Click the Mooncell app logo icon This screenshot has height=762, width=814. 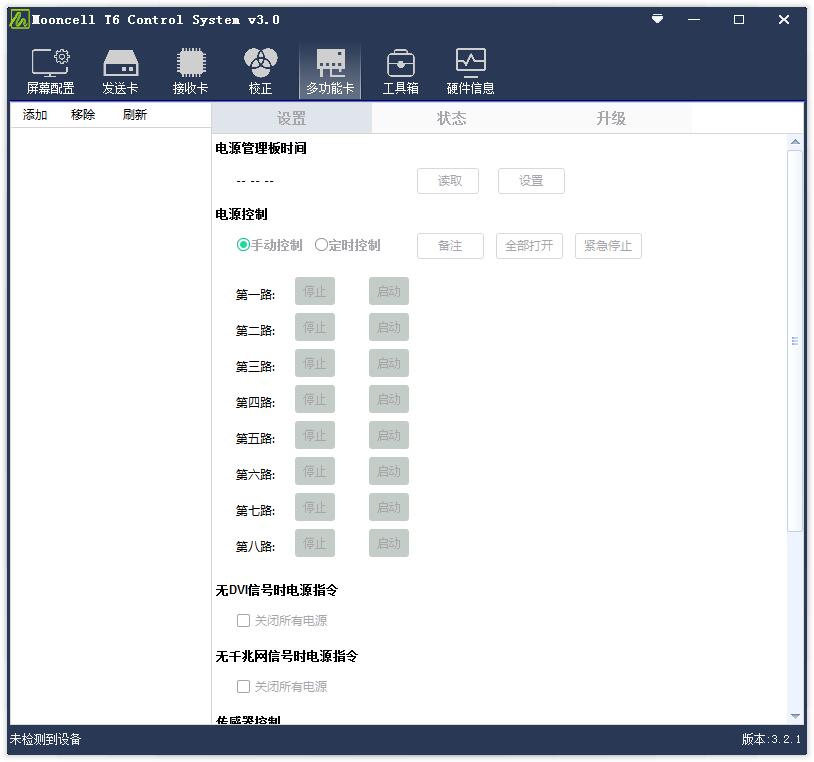pyautogui.click(x=20, y=20)
